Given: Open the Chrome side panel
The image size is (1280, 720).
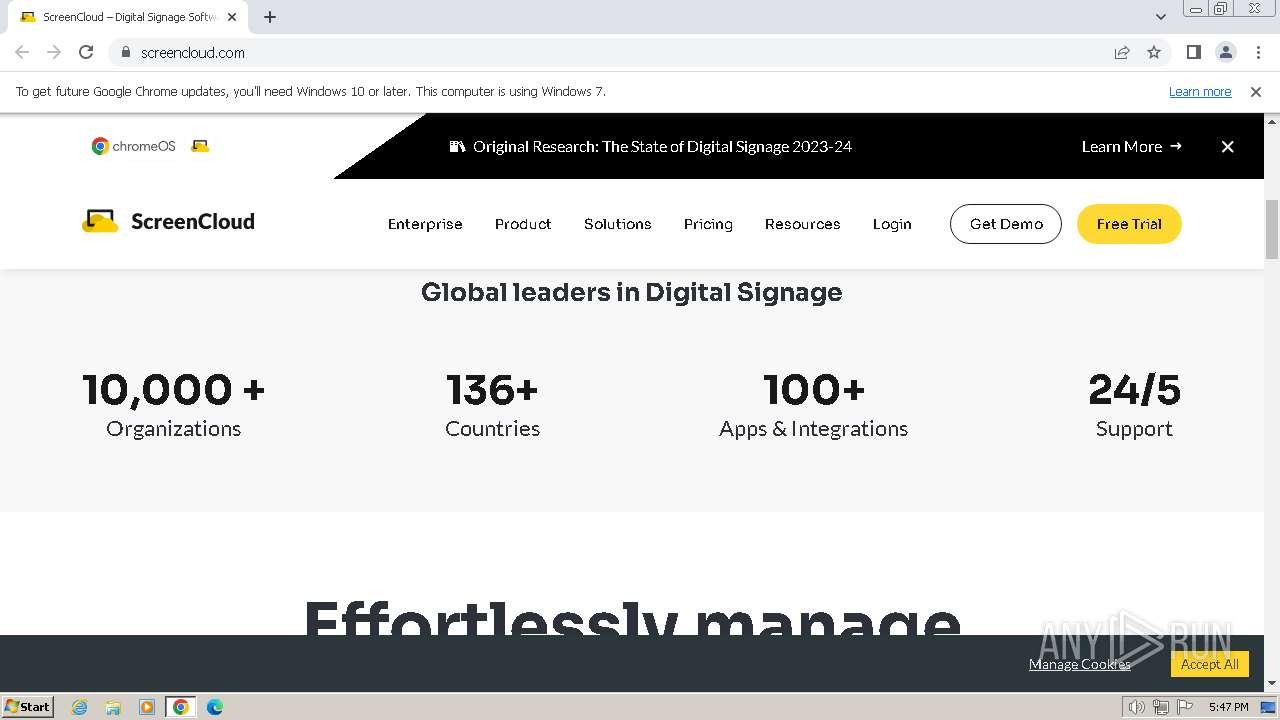Looking at the screenshot, I should point(1193,52).
